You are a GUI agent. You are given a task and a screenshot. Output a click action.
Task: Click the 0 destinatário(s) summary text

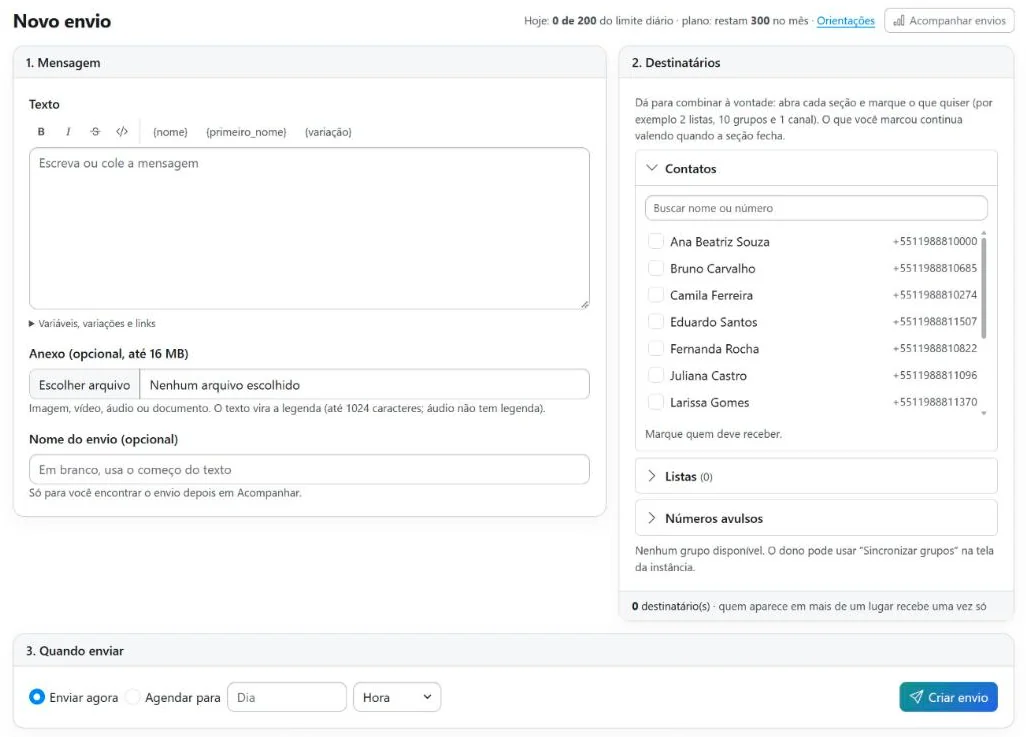click(671, 606)
